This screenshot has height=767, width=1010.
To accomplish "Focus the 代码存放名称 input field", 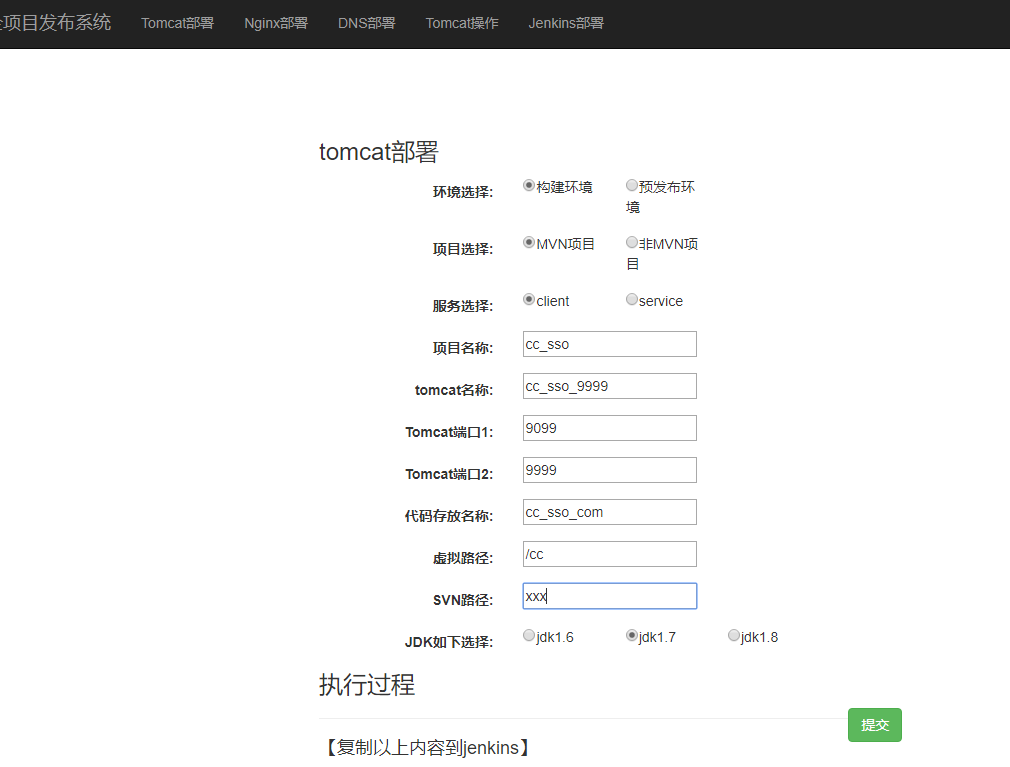I will (609, 512).
